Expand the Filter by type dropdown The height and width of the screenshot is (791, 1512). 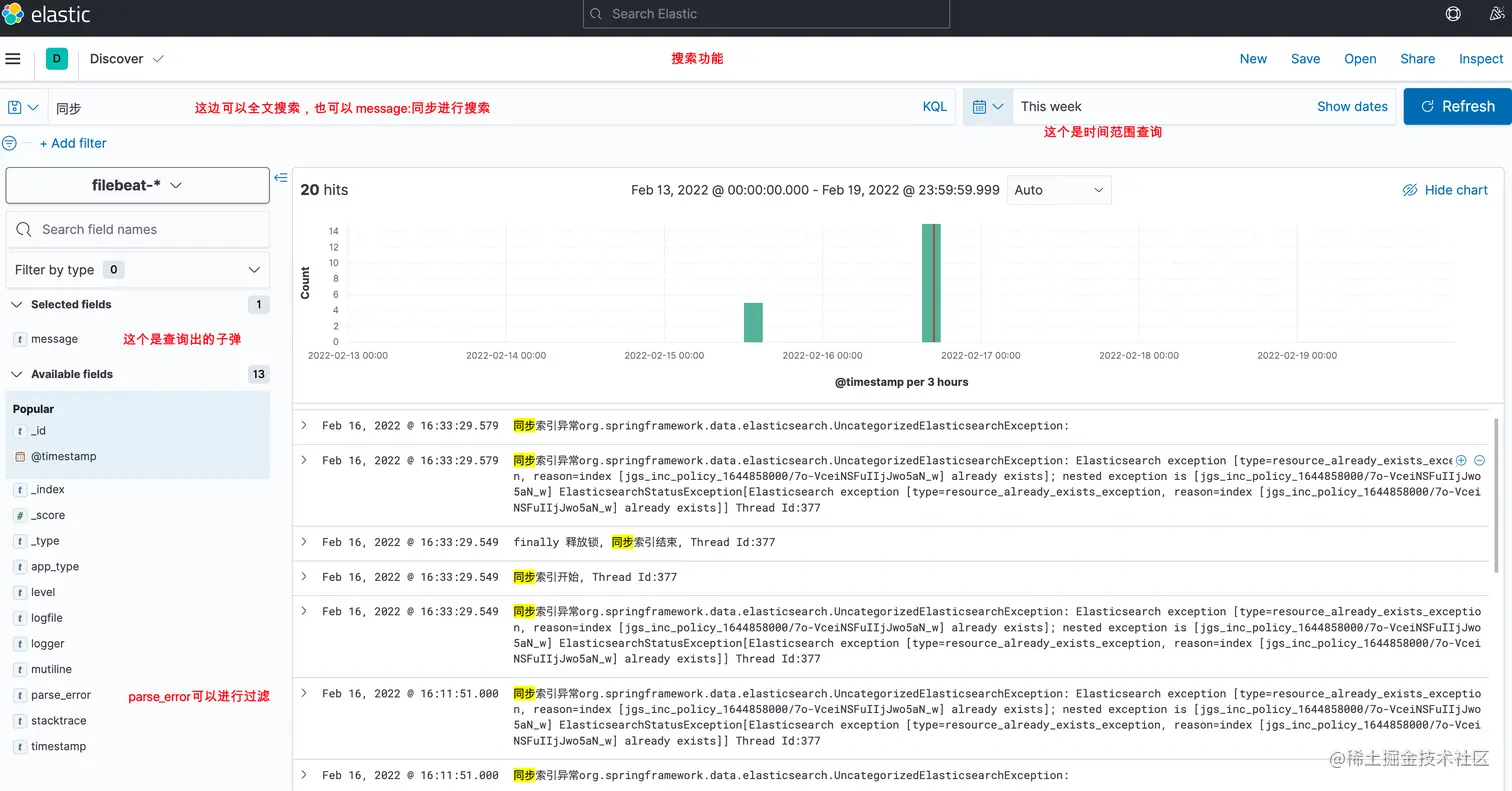137,270
